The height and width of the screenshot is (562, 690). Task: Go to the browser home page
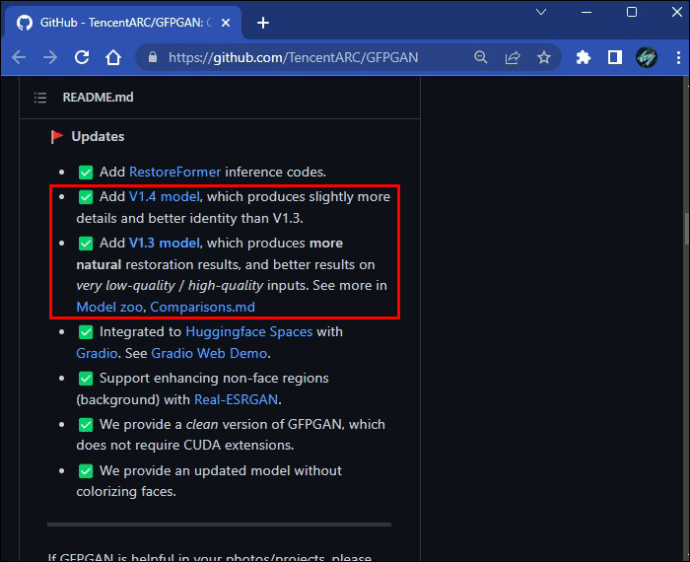113,57
